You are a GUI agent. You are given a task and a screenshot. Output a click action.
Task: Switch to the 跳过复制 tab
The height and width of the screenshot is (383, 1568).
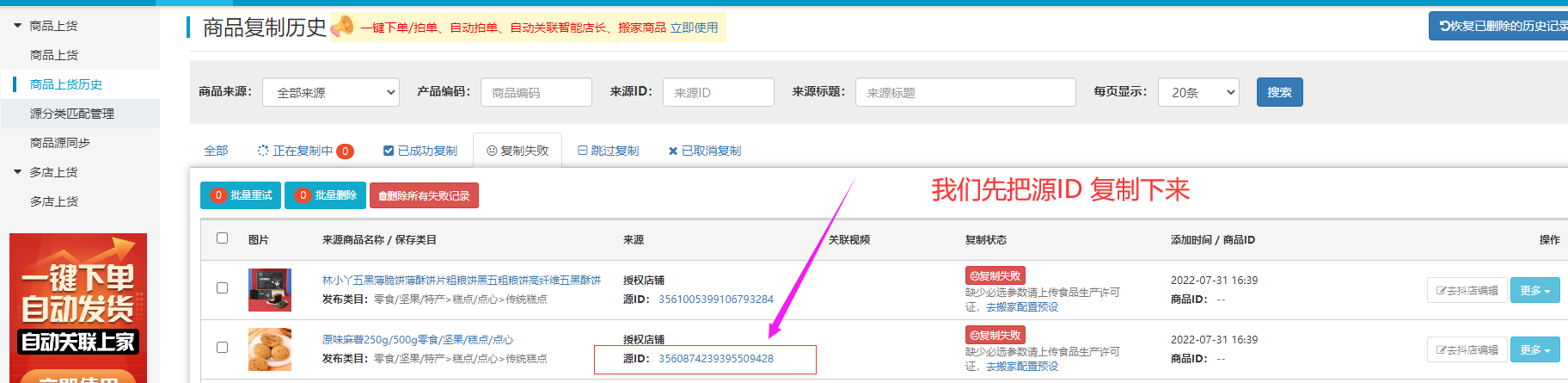609,151
